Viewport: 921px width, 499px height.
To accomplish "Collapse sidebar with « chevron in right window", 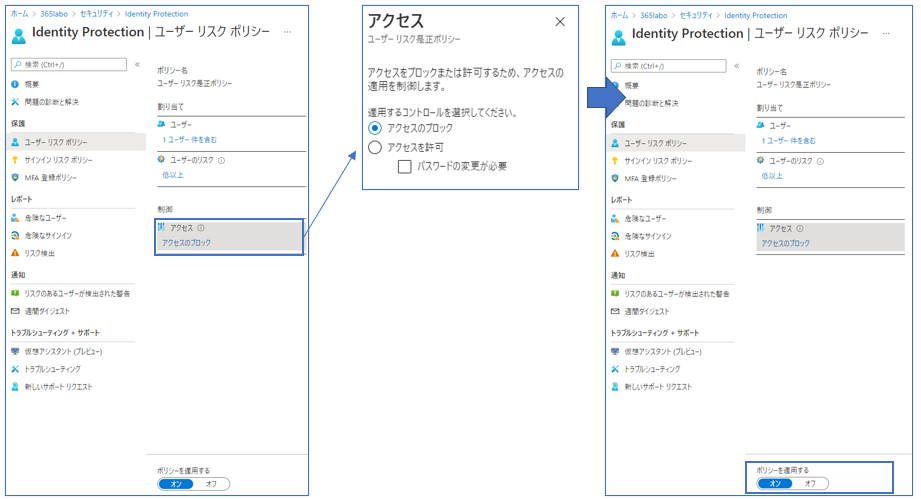I will click(x=737, y=66).
